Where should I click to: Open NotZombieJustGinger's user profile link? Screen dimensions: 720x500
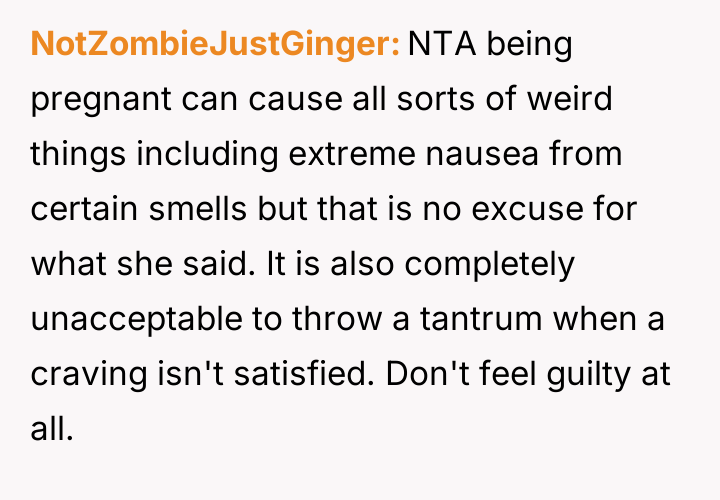pos(215,44)
